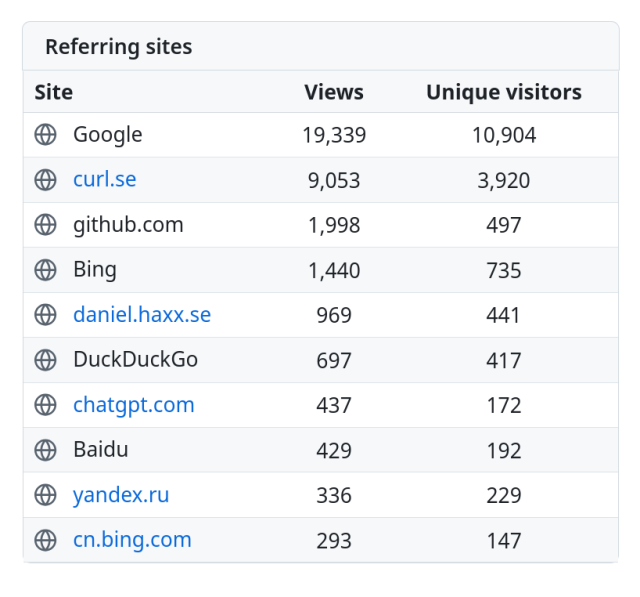Click the globe icon next to curl.se
640x597 pixels.
pyautogui.click(x=45, y=180)
